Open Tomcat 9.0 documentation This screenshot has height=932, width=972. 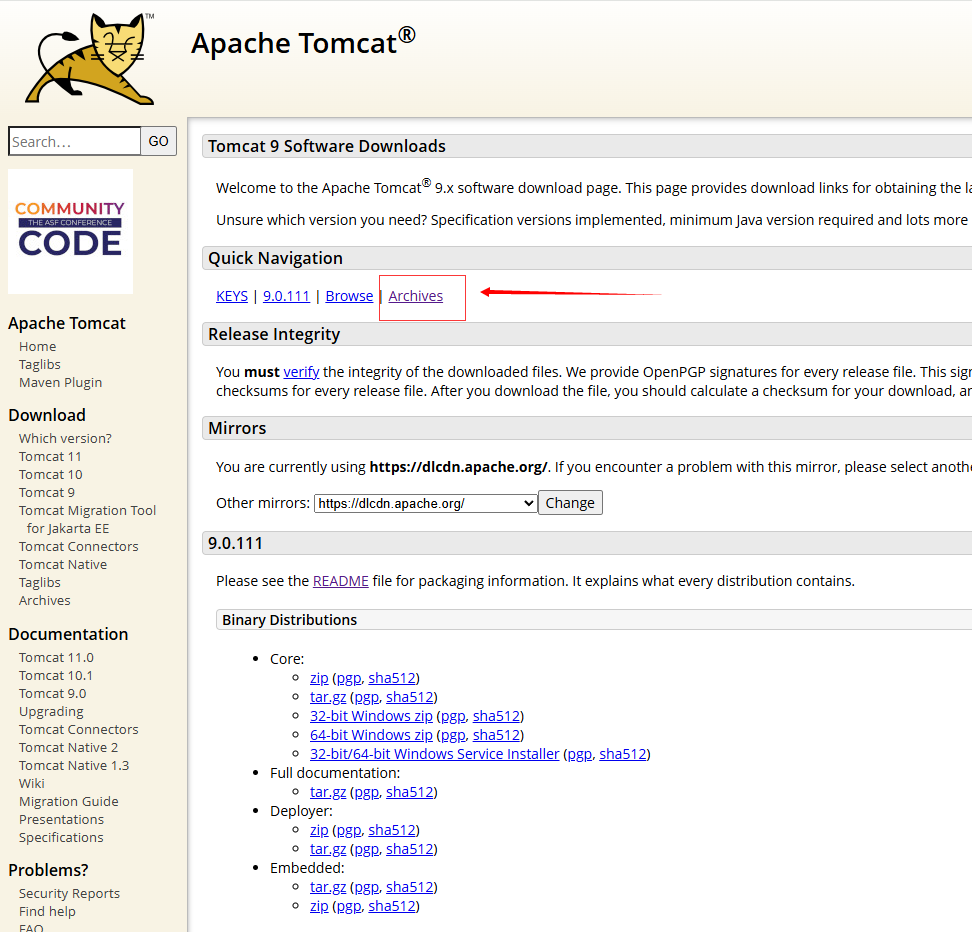click(x=53, y=693)
